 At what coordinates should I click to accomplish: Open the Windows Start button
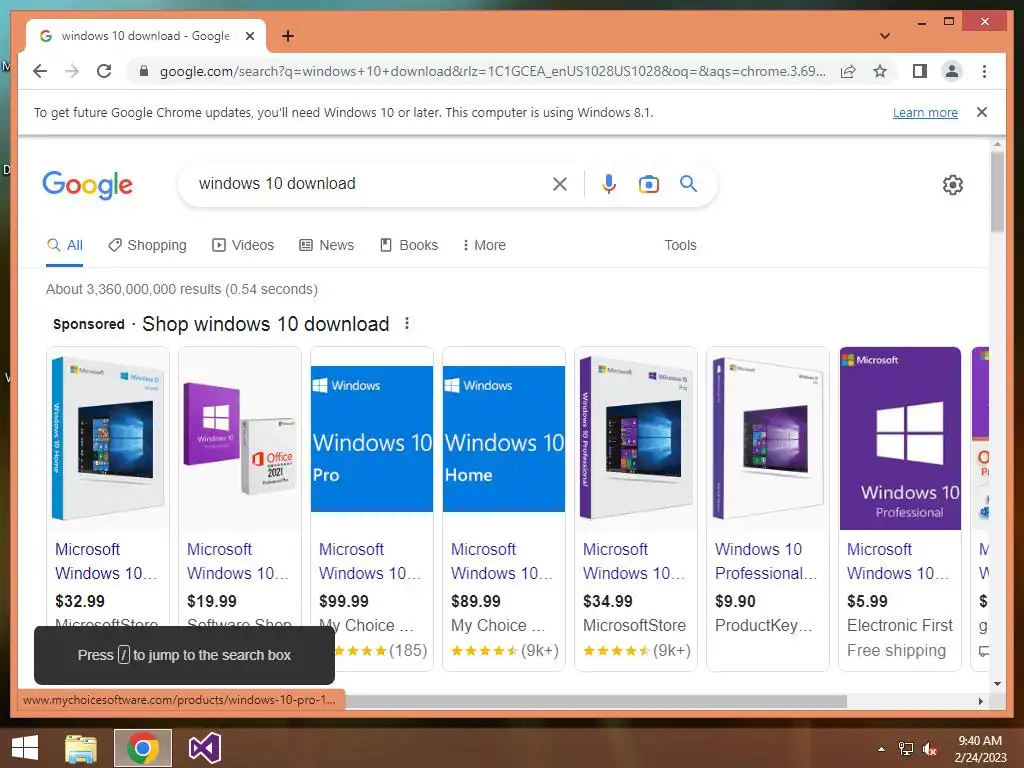pyautogui.click(x=25, y=748)
